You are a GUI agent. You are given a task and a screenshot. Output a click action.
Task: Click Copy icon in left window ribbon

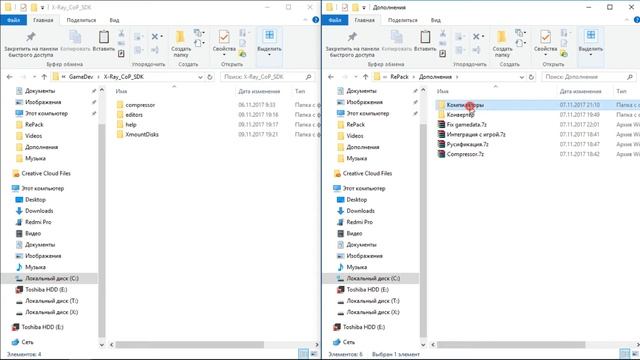[x=75, y=41]
